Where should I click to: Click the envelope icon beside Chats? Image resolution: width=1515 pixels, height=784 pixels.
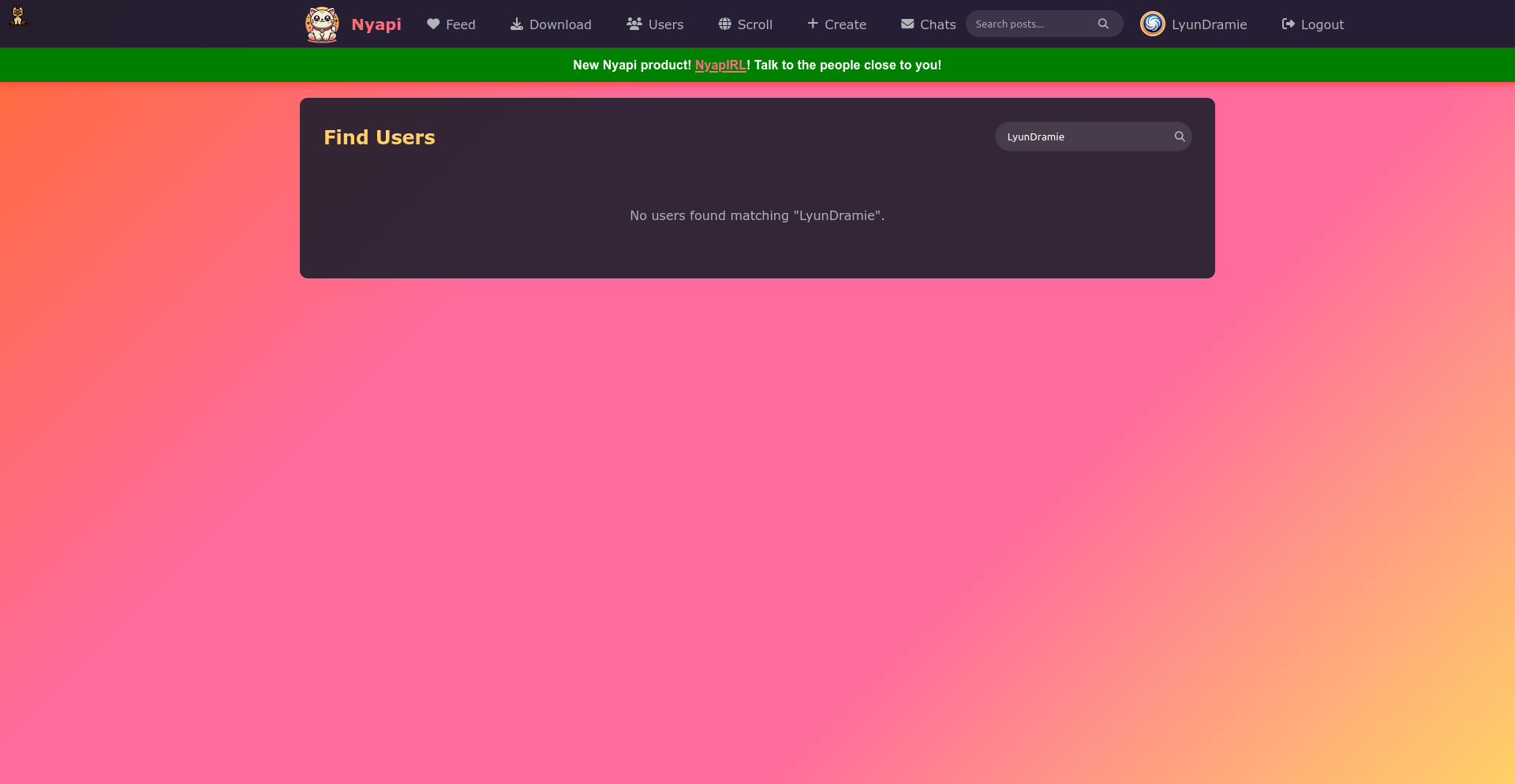(907, 24)
